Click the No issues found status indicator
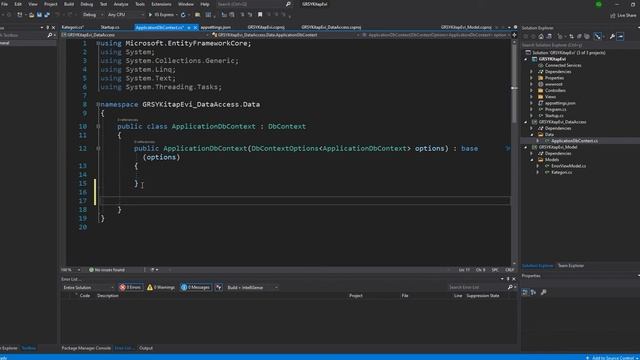Screen dimensions: 640x360 pos(107,270)
